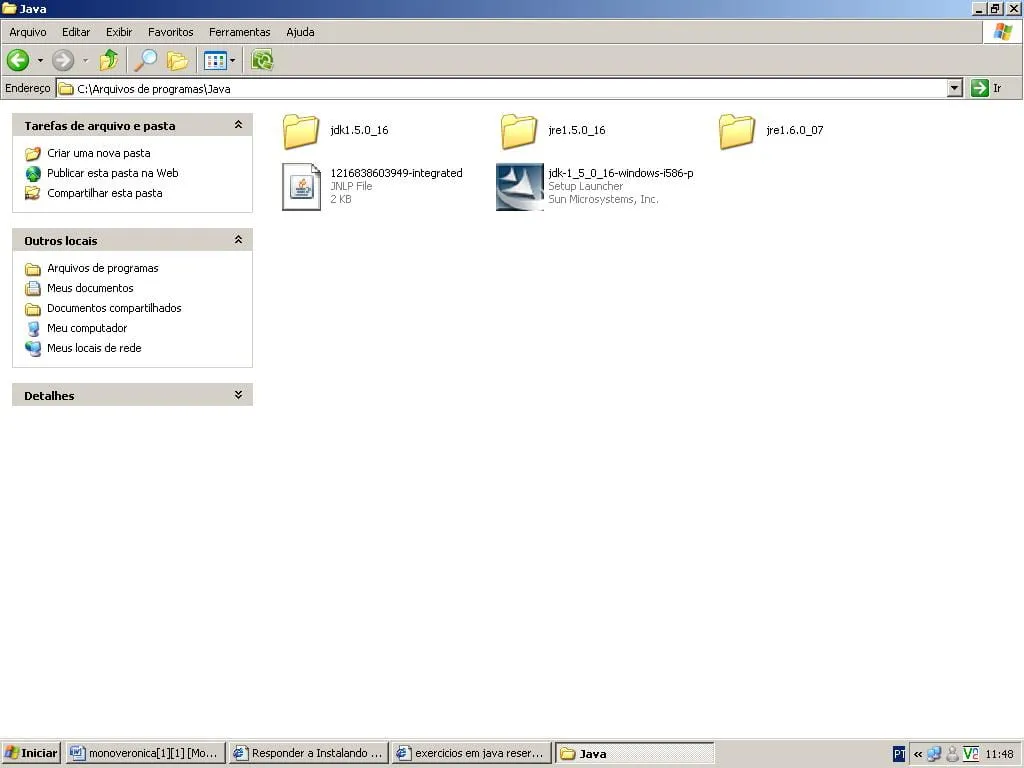Screen dimensions: 1024x768
Task: Open Meu computador link
Action: [x=87, y=328]
